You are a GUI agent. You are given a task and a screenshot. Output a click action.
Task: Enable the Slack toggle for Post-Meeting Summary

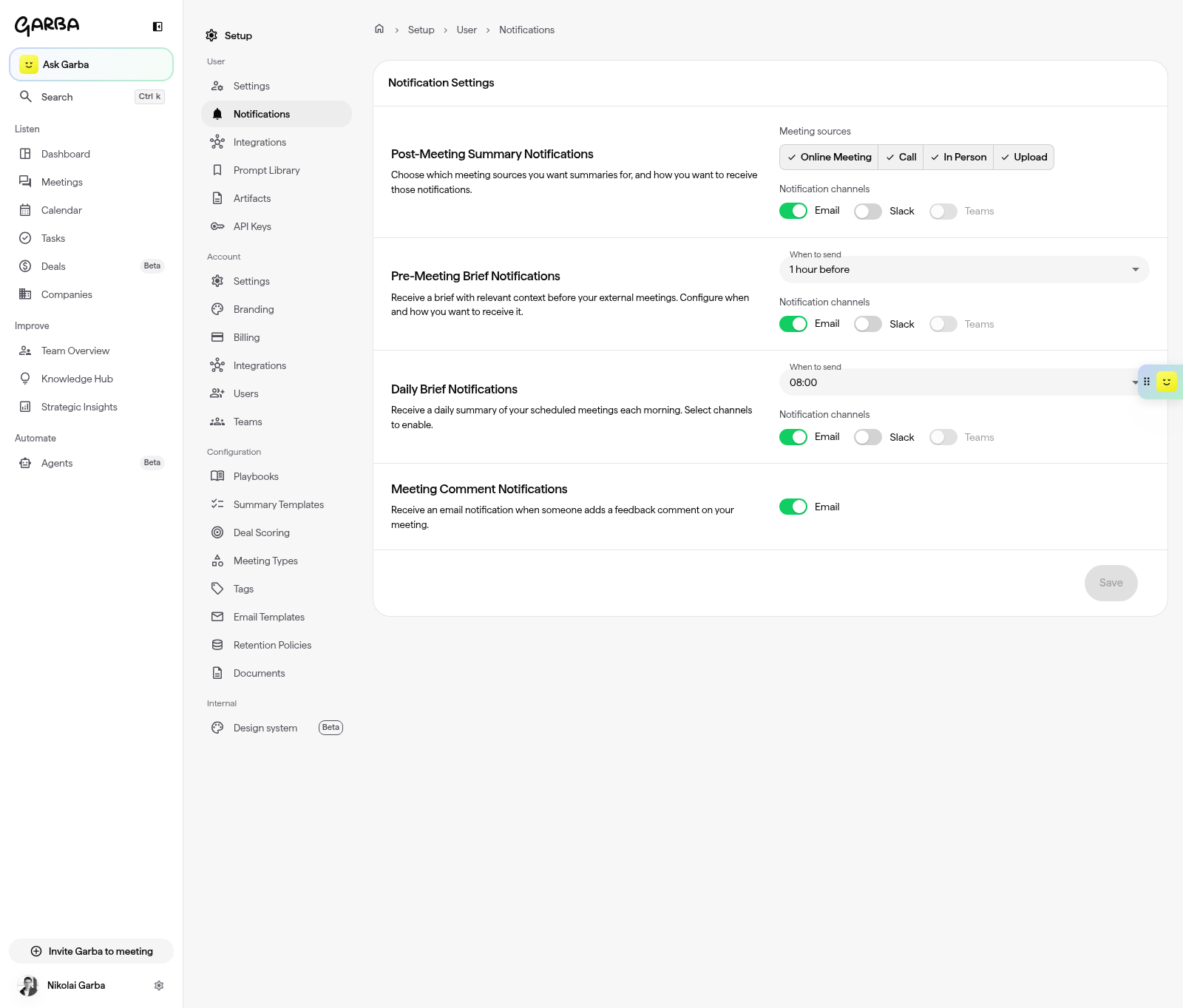tap(868, 212)
